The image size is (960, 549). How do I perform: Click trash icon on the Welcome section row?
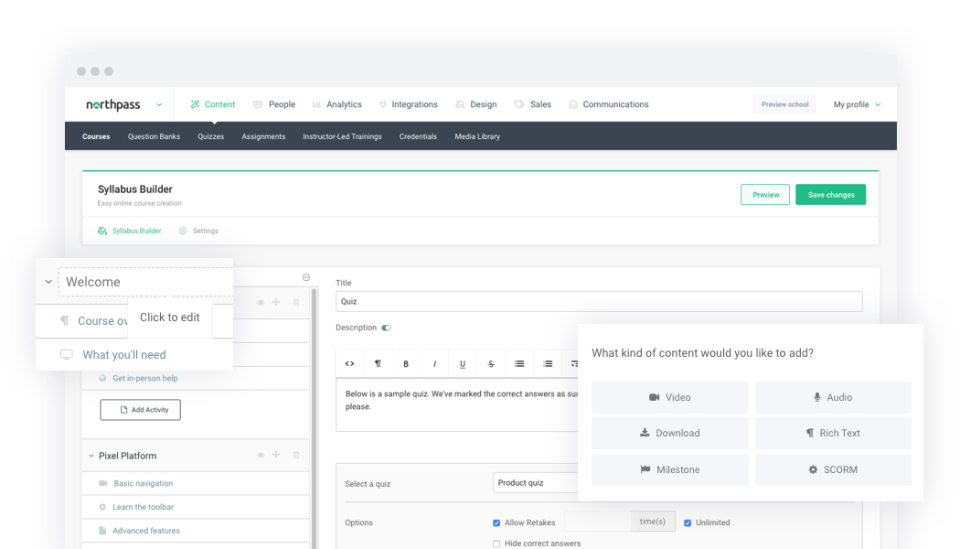(x=296, y=302)
